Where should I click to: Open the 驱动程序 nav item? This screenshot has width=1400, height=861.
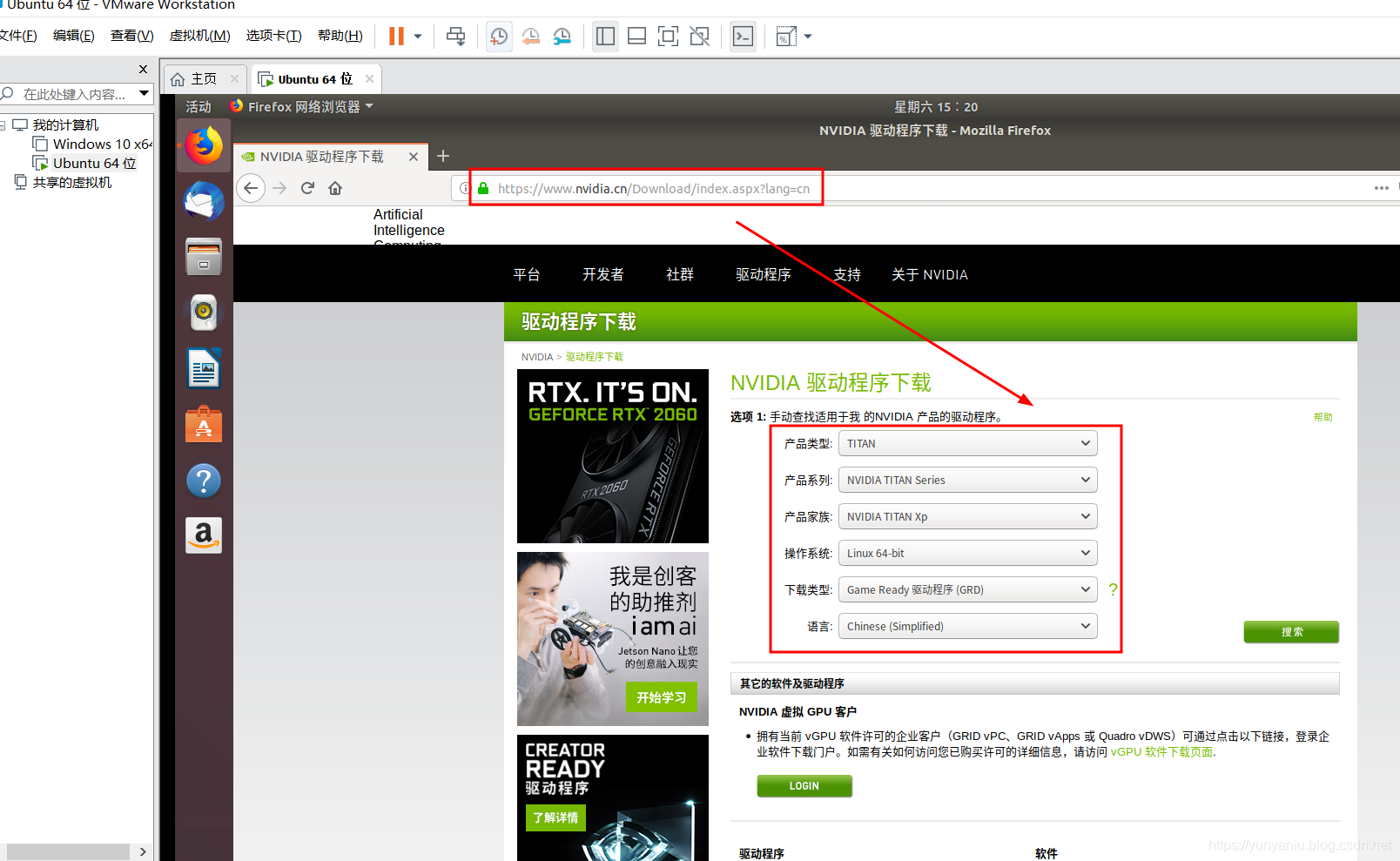tap(764, 275)
